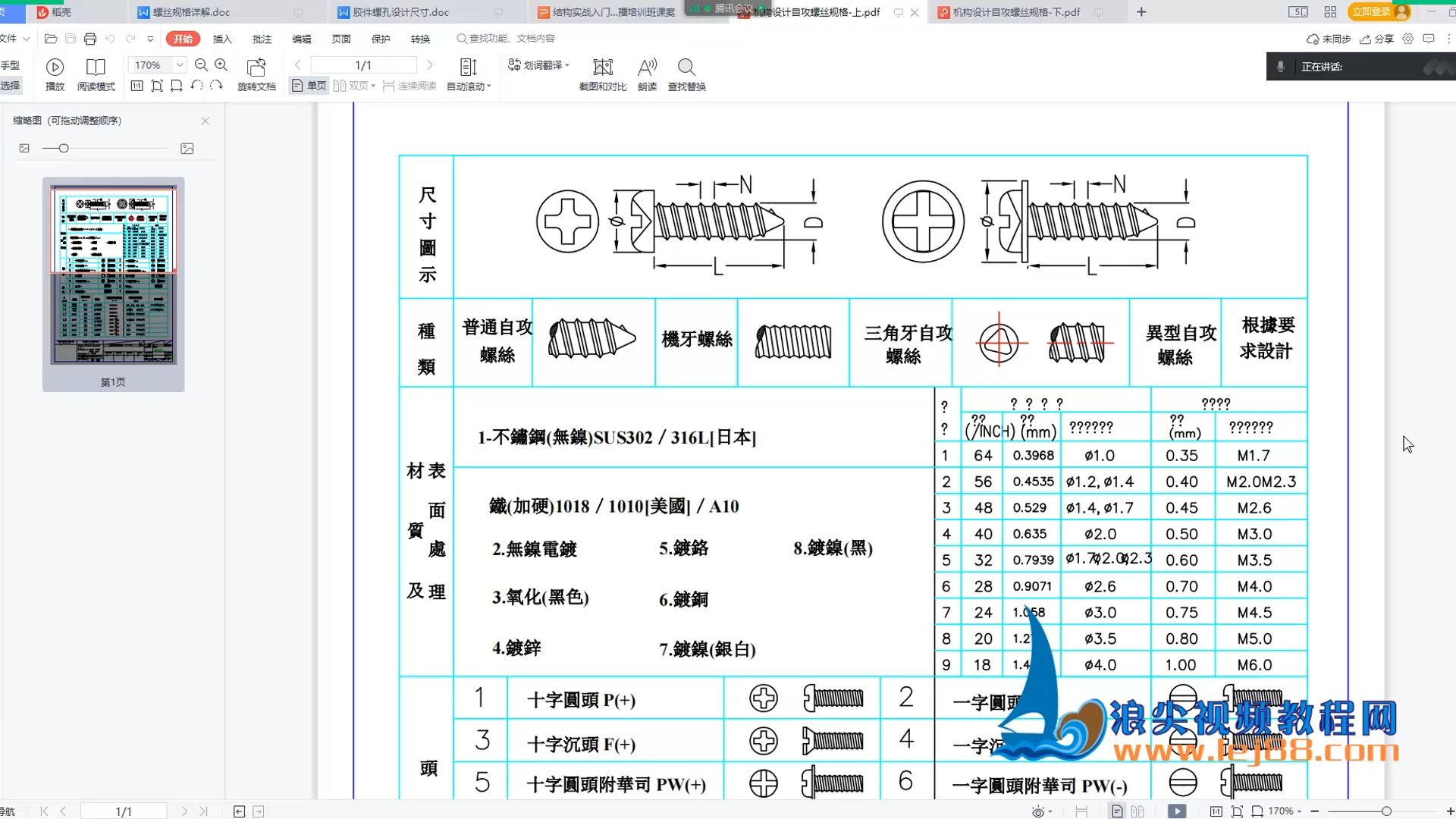Go to next page arrow in toolbar
This screenshot has height=819, width=1456.
tap(430, 65)
